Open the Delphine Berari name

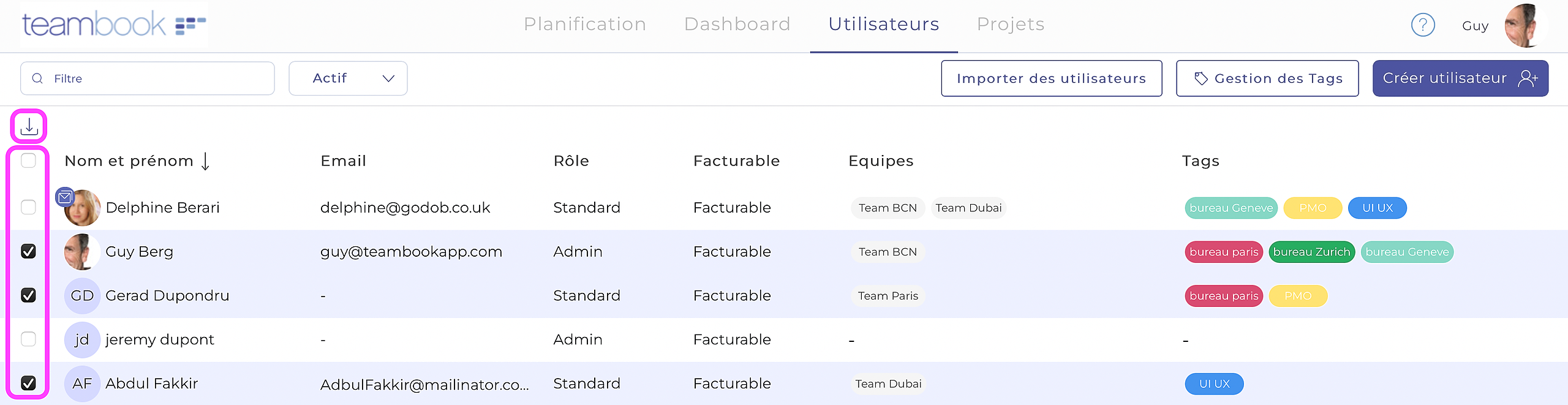162,208
